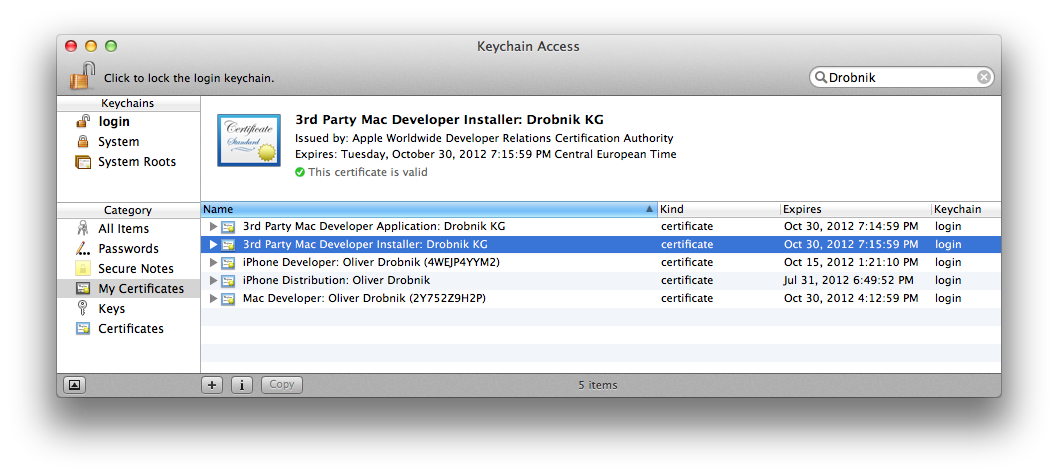Image resolution: width=1058 pixels, height=476 pixels.
Task: Expand the 3rd Party Mac Developer Application row
Action: 214,226
